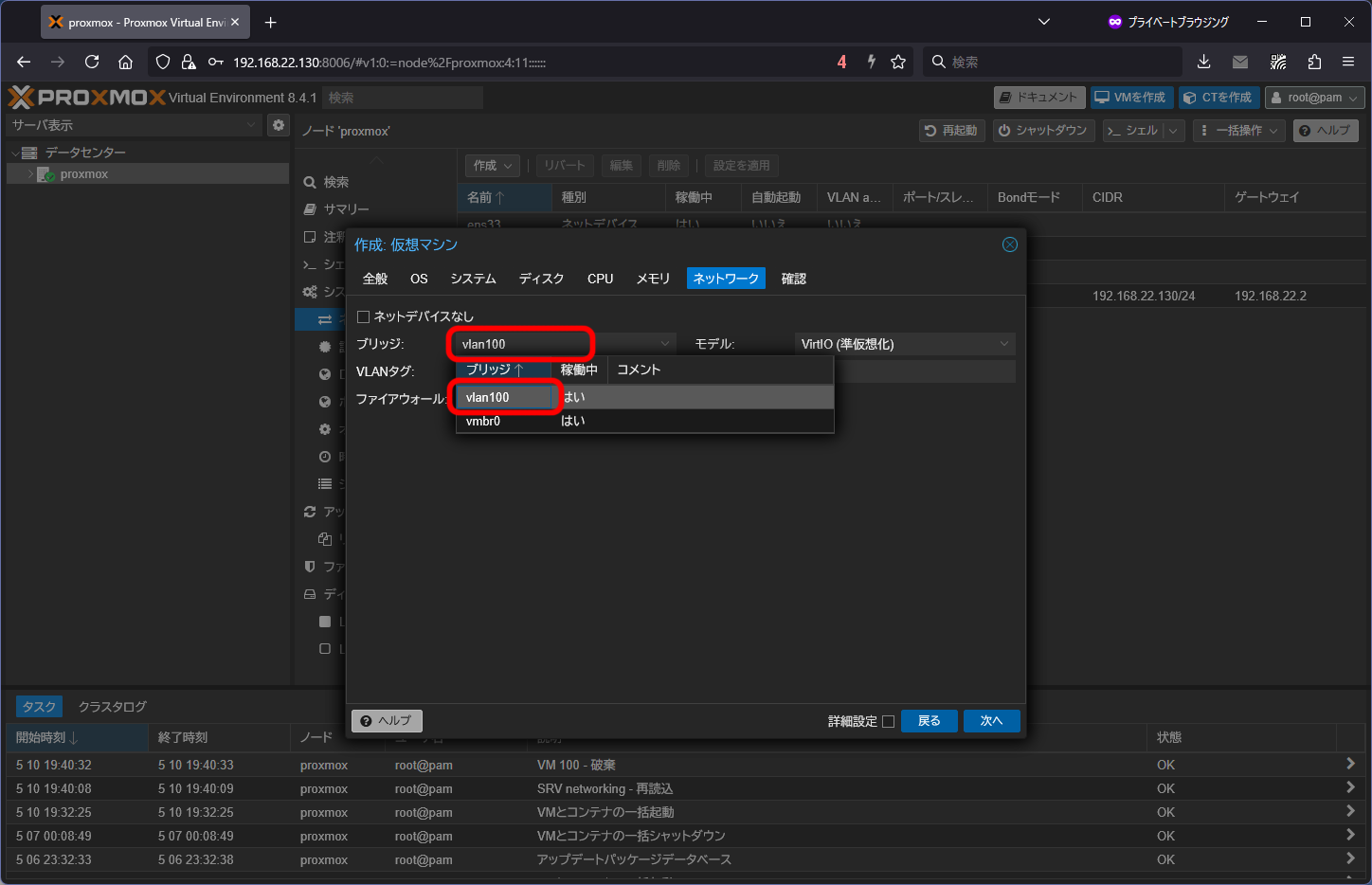Click the dialog ヘルプ button
This screenshot has height=885, width=1372.
coord(387,721)
